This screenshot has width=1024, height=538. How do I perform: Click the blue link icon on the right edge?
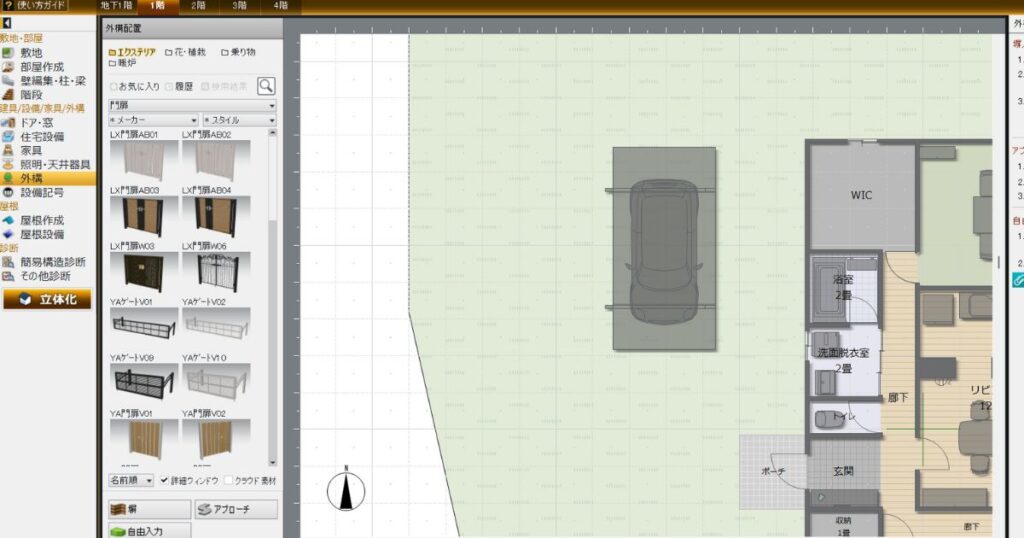(x=1017, y=280)
